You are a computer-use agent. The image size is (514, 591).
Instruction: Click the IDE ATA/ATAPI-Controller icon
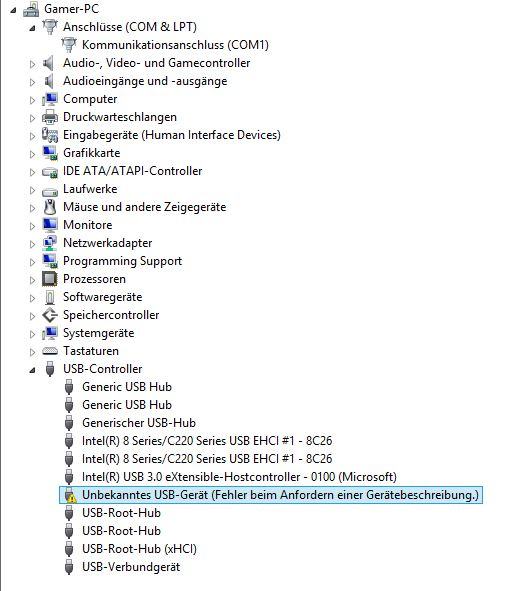coord(50,172)
